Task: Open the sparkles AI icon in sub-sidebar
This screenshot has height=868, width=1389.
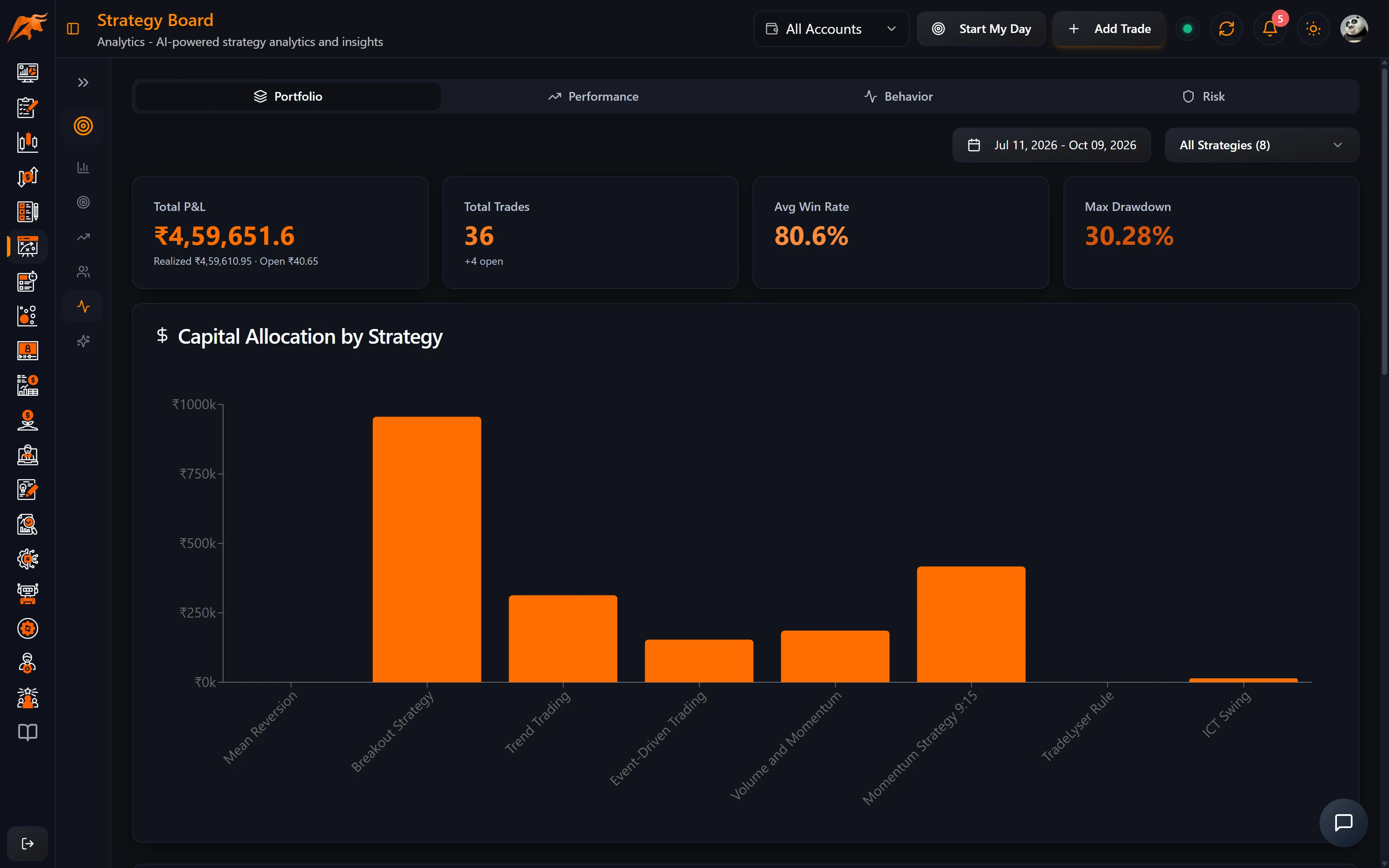Action: (x=83, y=342)
